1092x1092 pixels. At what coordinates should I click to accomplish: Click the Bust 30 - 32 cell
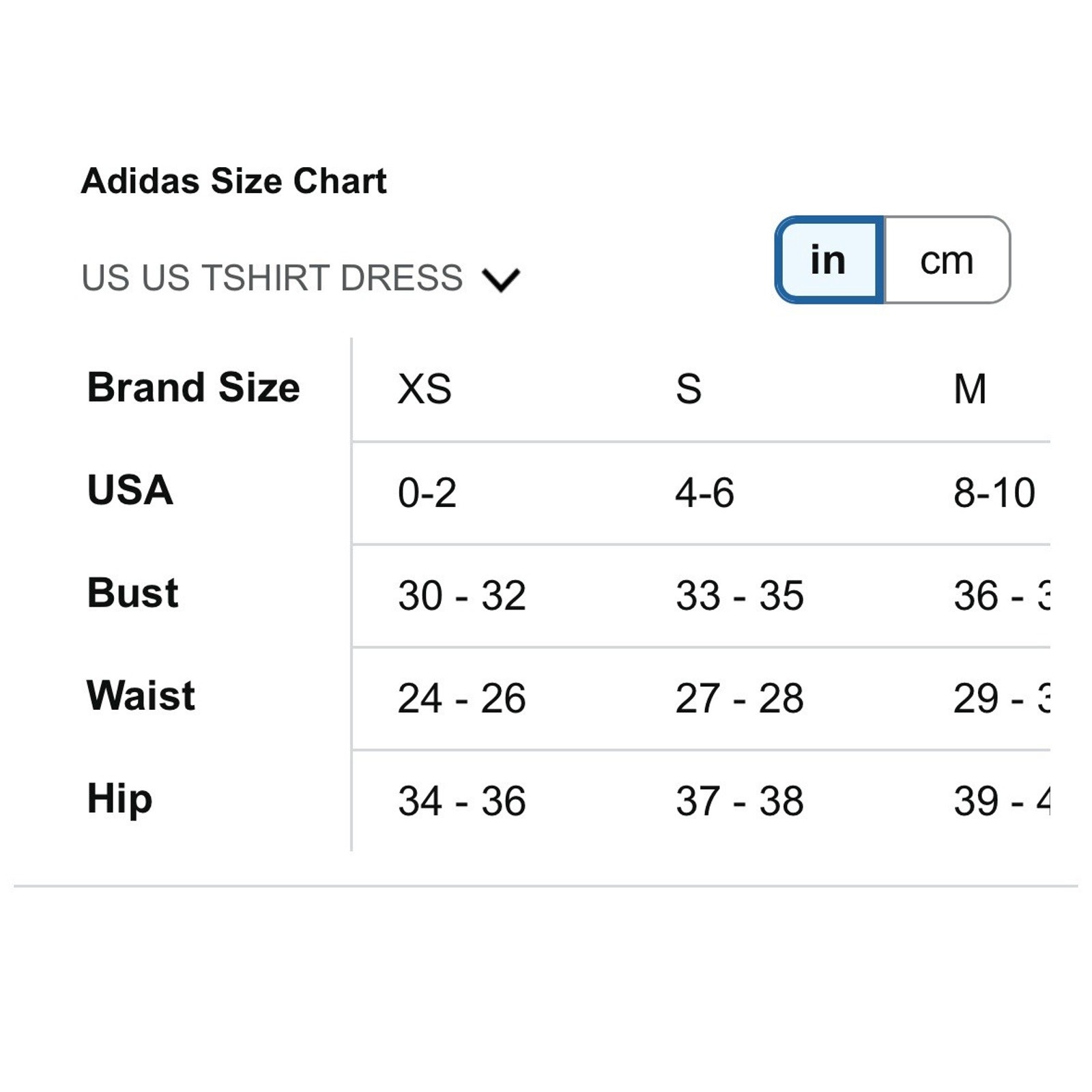pyautogui.click(x=462, y=595)
